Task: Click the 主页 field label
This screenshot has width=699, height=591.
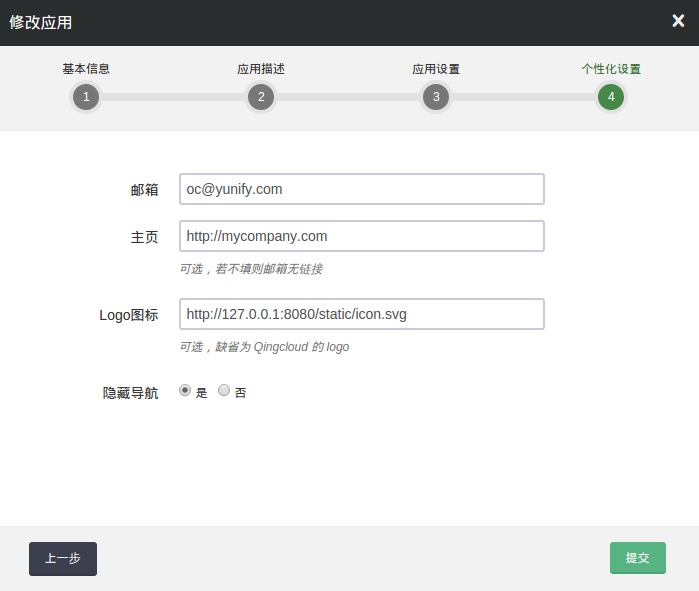Action: tap(144, 237)
